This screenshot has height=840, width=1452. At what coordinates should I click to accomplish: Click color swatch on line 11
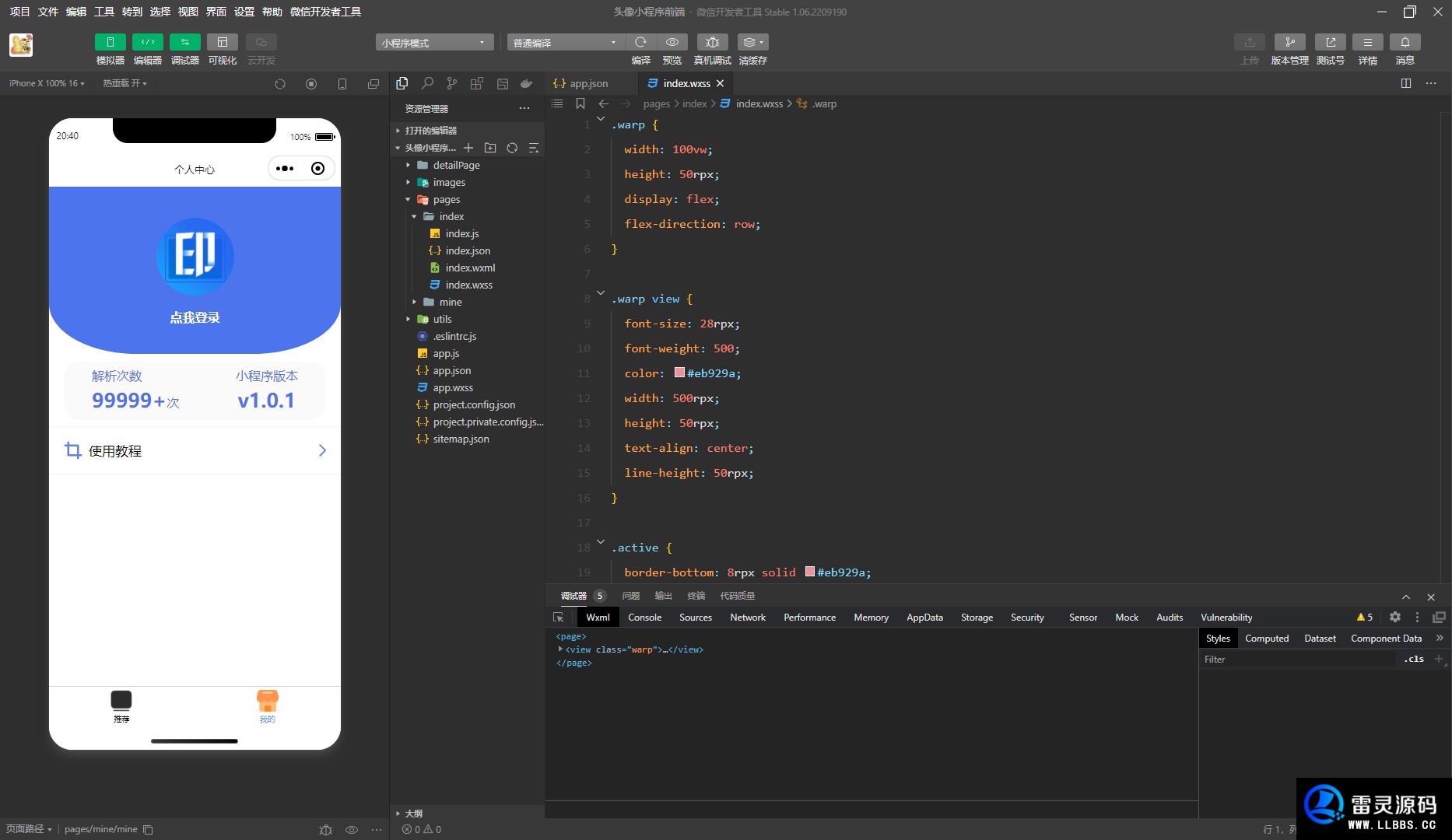click(679, 373)
